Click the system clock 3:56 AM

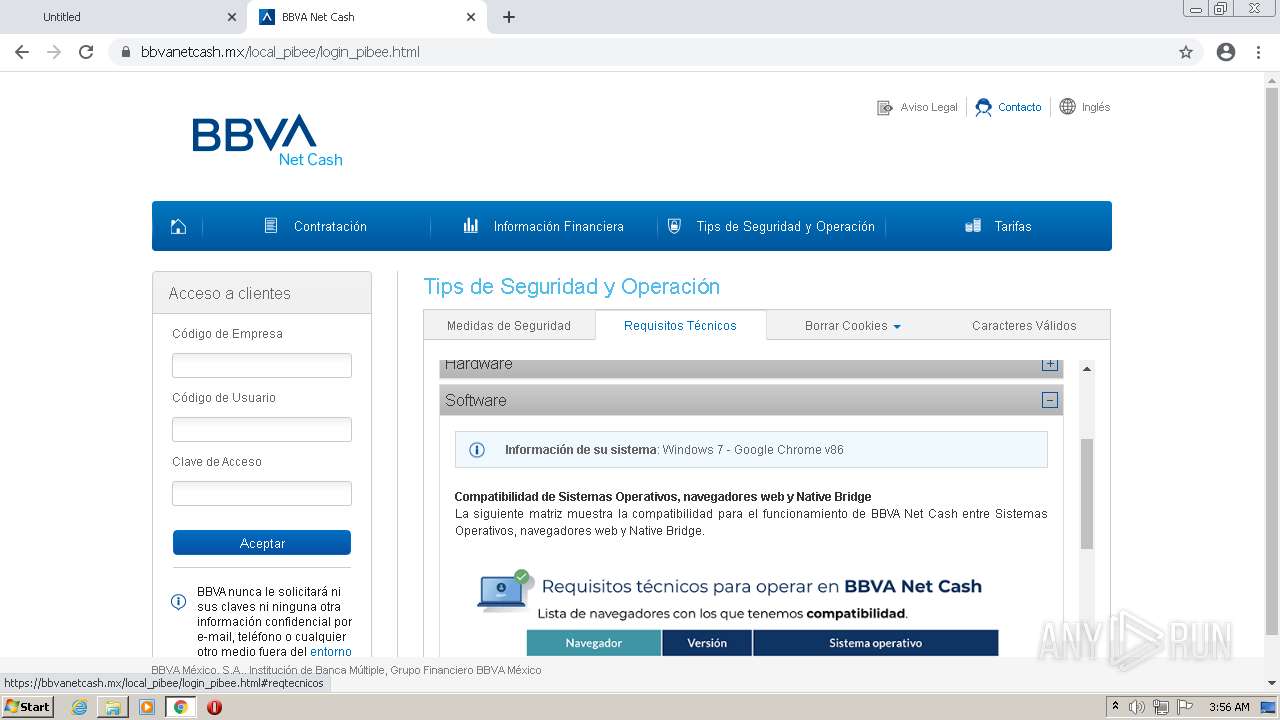tap(1229, 707)
